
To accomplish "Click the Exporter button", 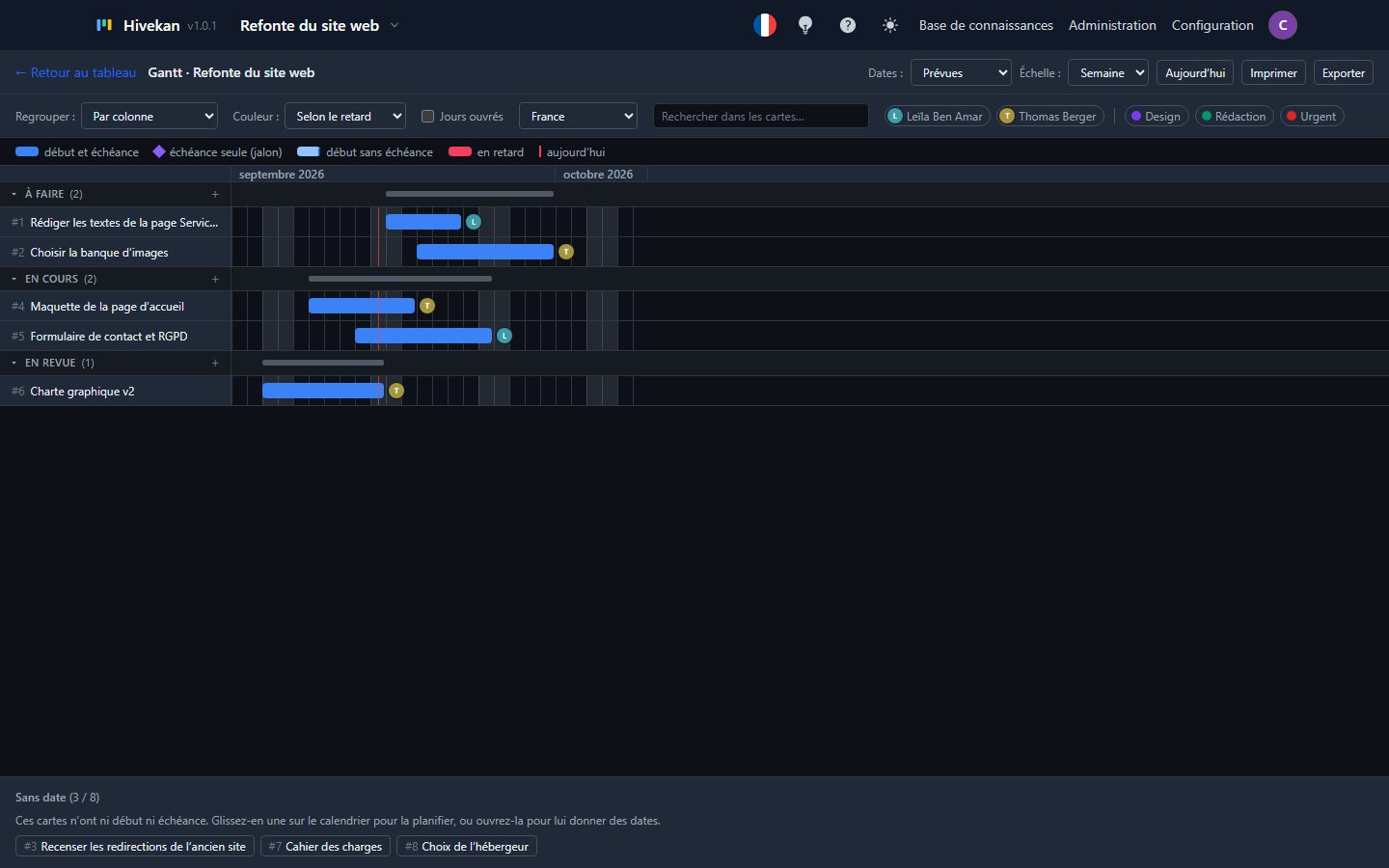I will [x=1344, y=72].
